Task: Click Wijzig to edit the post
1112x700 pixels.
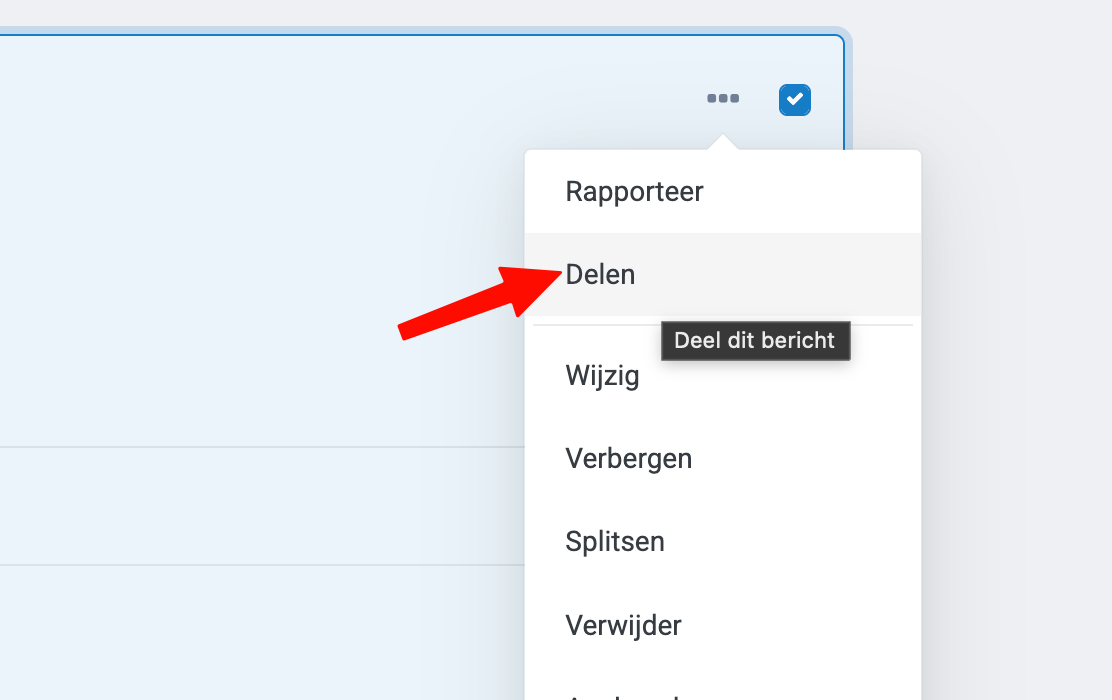Action: click(x=602, y=376)
